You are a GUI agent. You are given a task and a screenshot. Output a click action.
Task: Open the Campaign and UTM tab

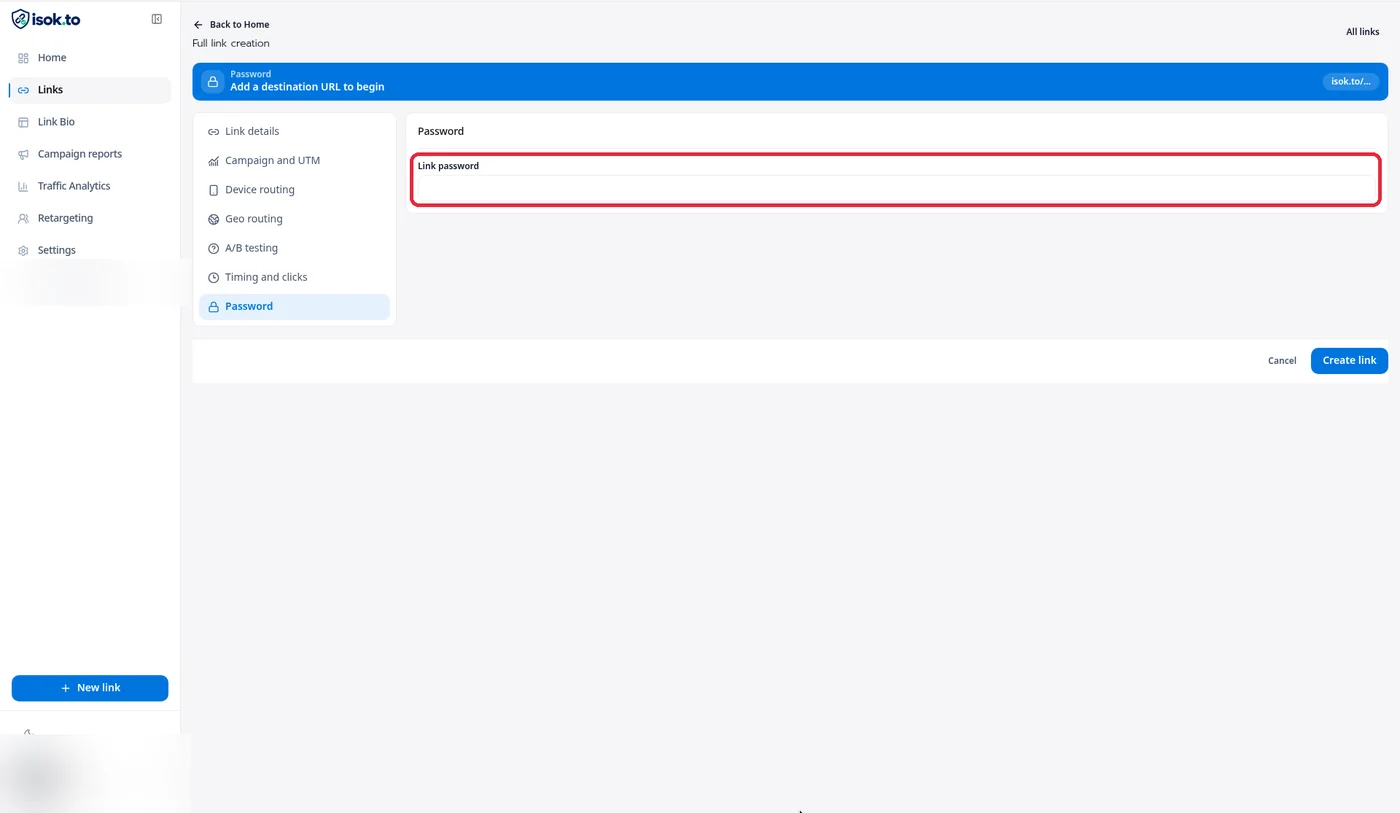tap(294, 160)
